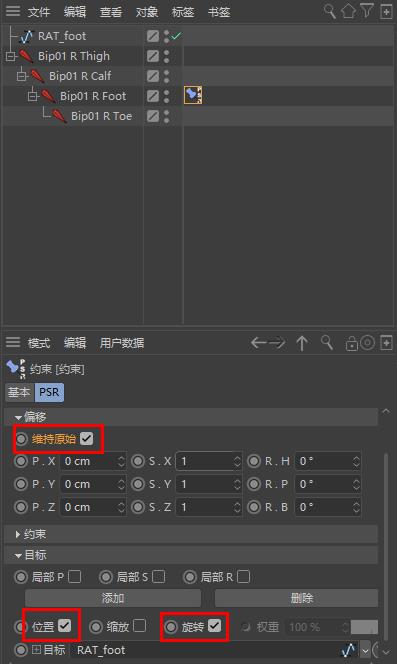Toggle layer box for Bip01 R Toe
The width and height of the screenshot is (397, 664).
click(x=153, y=116)
